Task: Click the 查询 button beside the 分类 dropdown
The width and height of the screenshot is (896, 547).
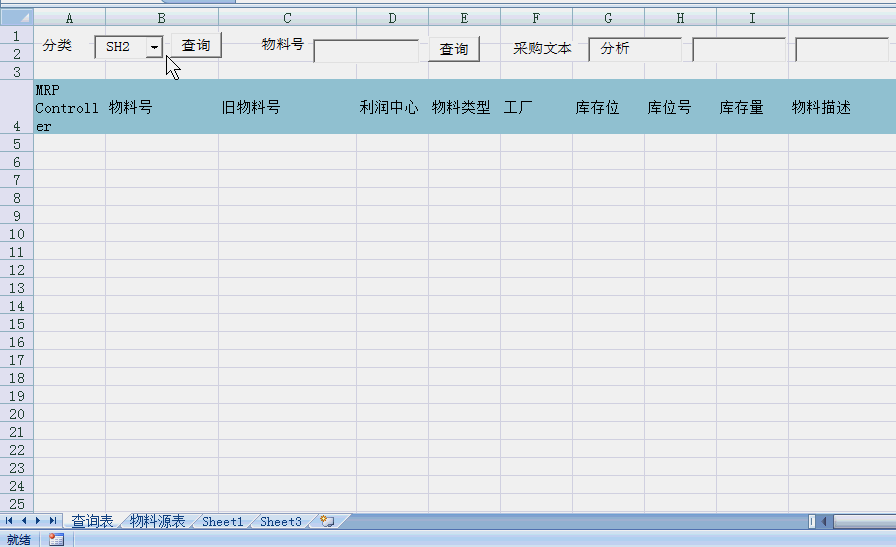Action: [196, 46]
